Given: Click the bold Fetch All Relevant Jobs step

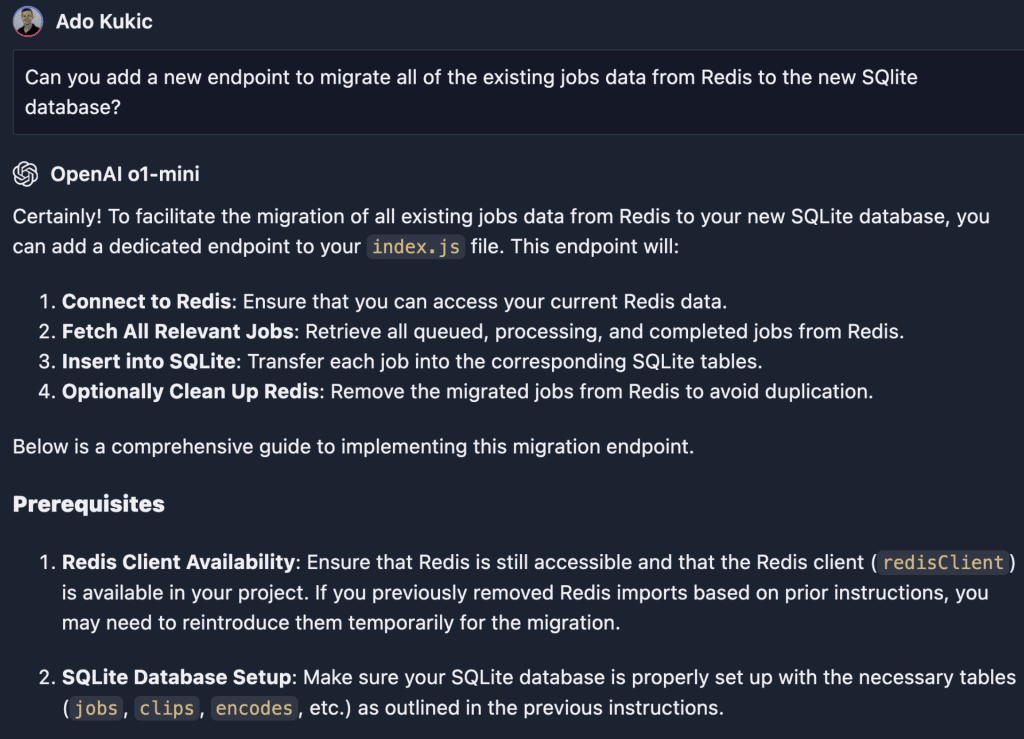Looking at the screenshot, I should coord(179,331).
